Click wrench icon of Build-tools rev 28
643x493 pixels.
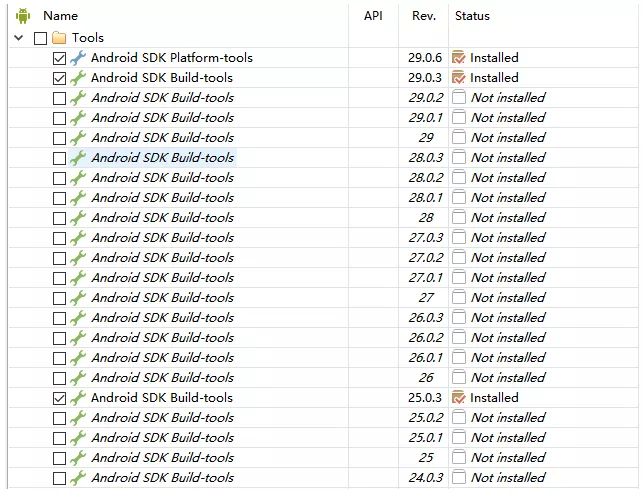[78, 218]
